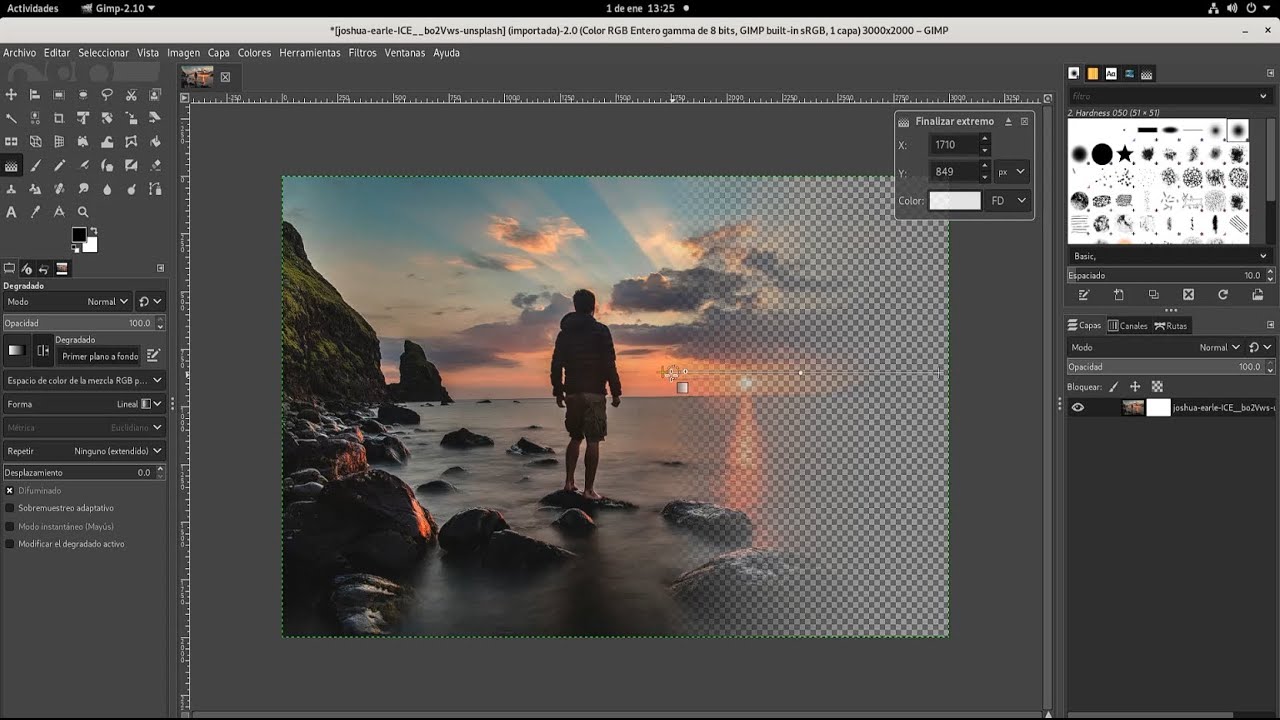
Task: Click the black foreground color swatch
Action: coord(79,234)
